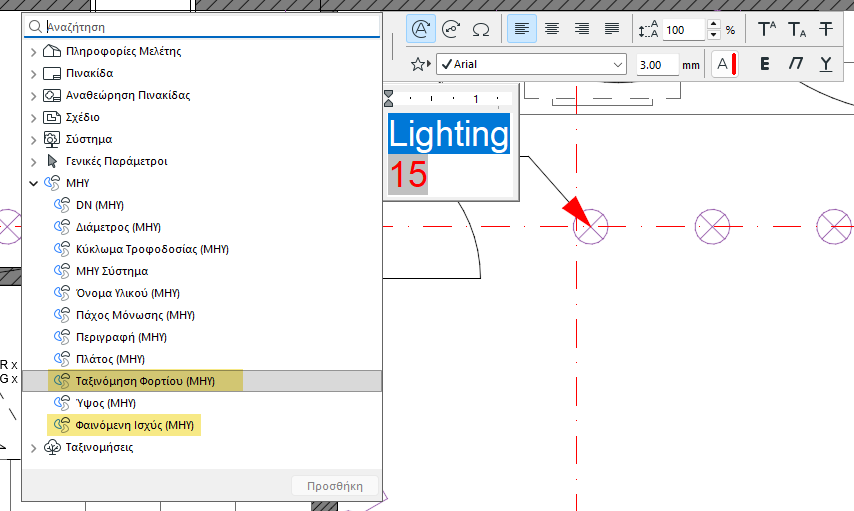Click the Σύστημα system icon
Image resolution: width=854 pixels, height=511 pixels.
tap(52, 139)
